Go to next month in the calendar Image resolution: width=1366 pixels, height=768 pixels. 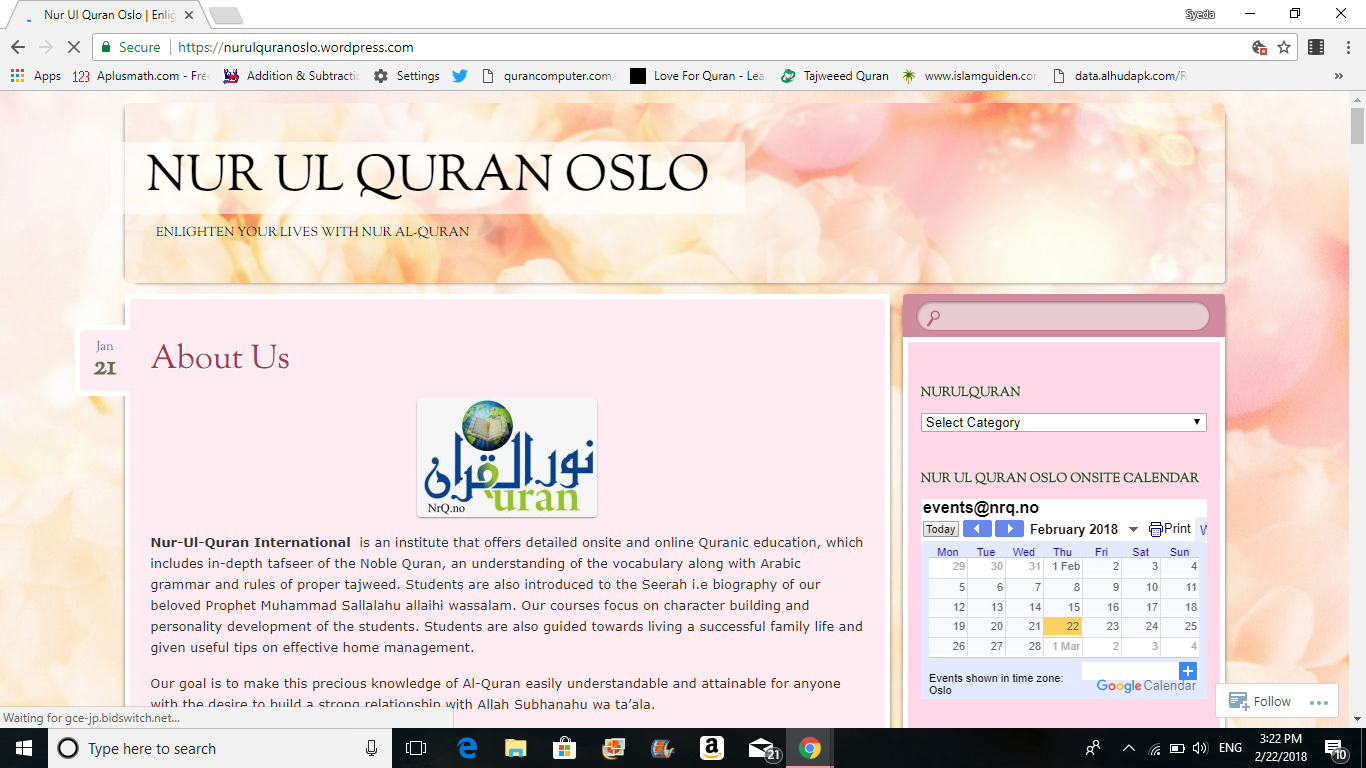click(1009, 529)
